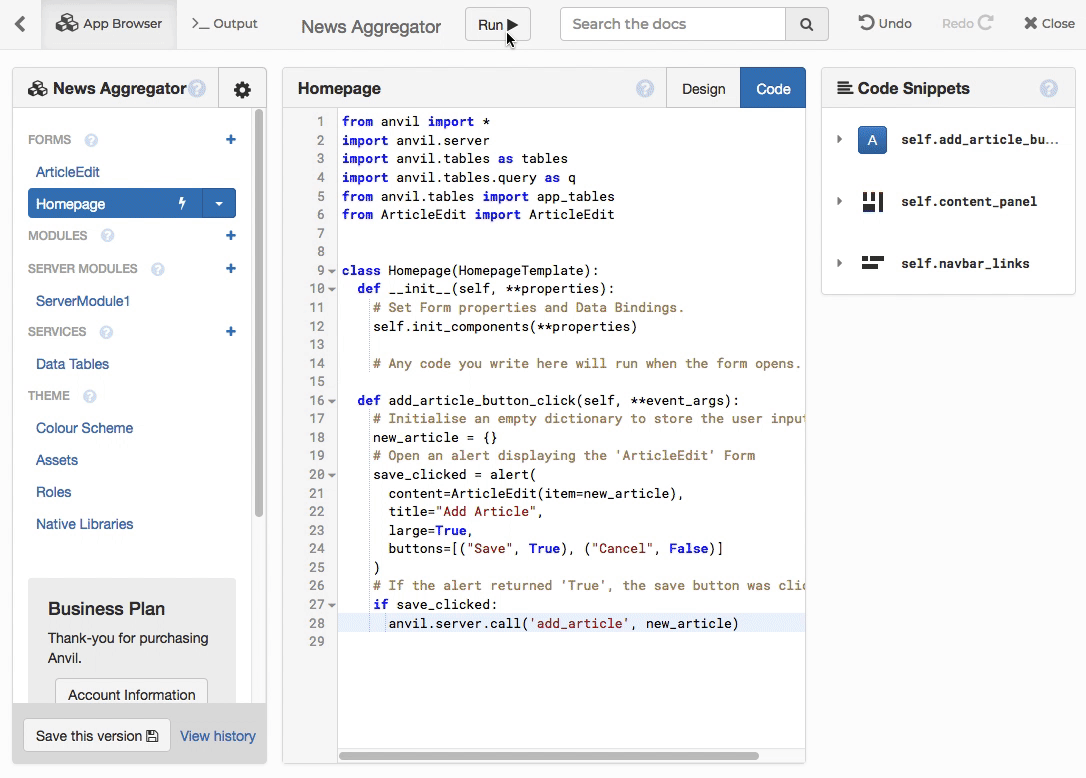The height and width of the screenshot is (778, 1086).
Task: Click help icon next to FORMS
Action: [91, 140]
